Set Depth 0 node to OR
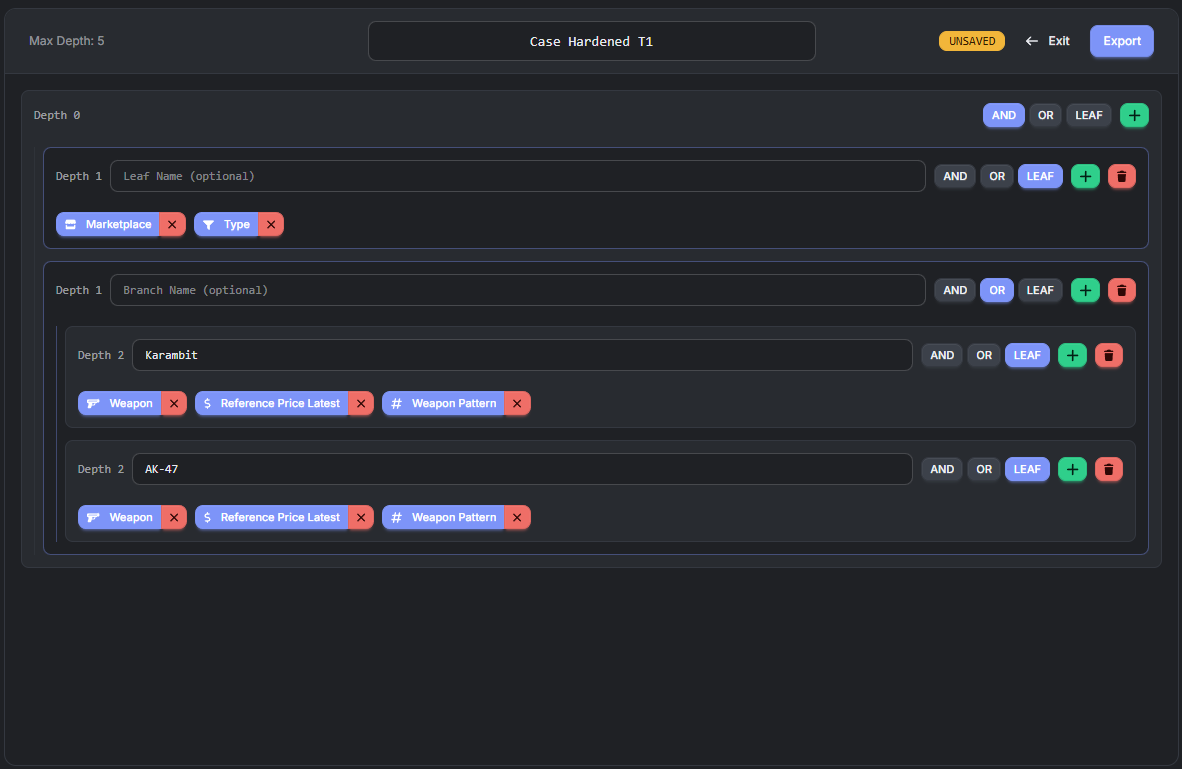 1046,115
